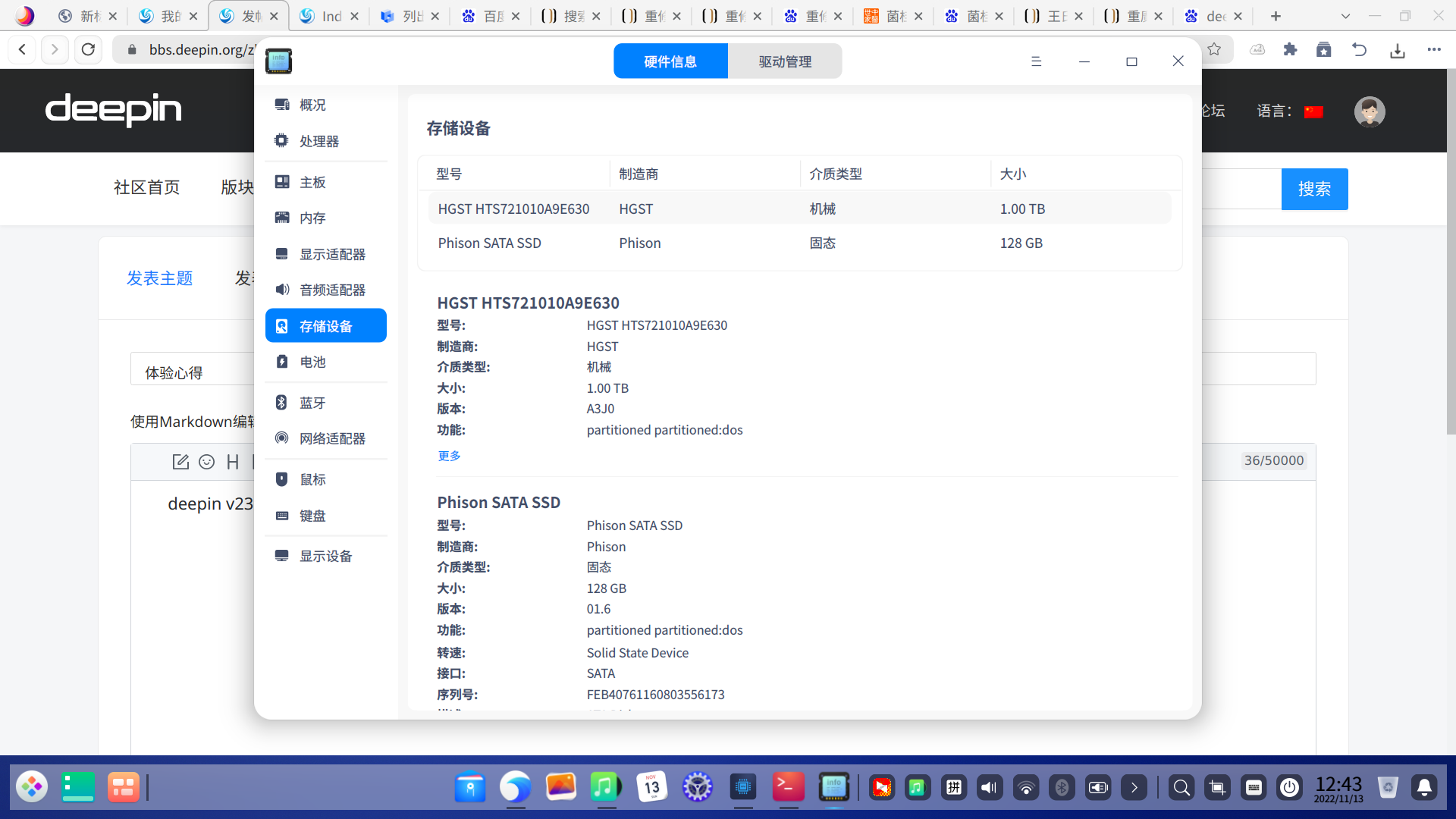Launch deepin Terminal from the dock
Screen dimensions: 1456x819
pos(788,787)
